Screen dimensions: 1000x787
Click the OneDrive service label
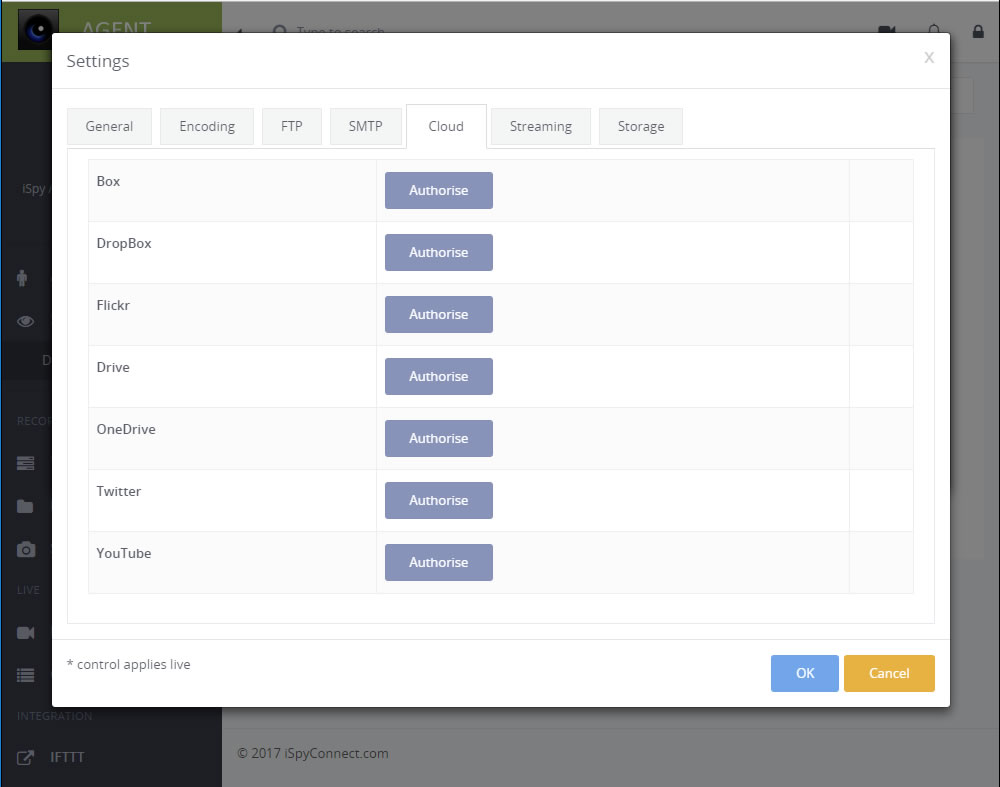(x=126, y=429)
